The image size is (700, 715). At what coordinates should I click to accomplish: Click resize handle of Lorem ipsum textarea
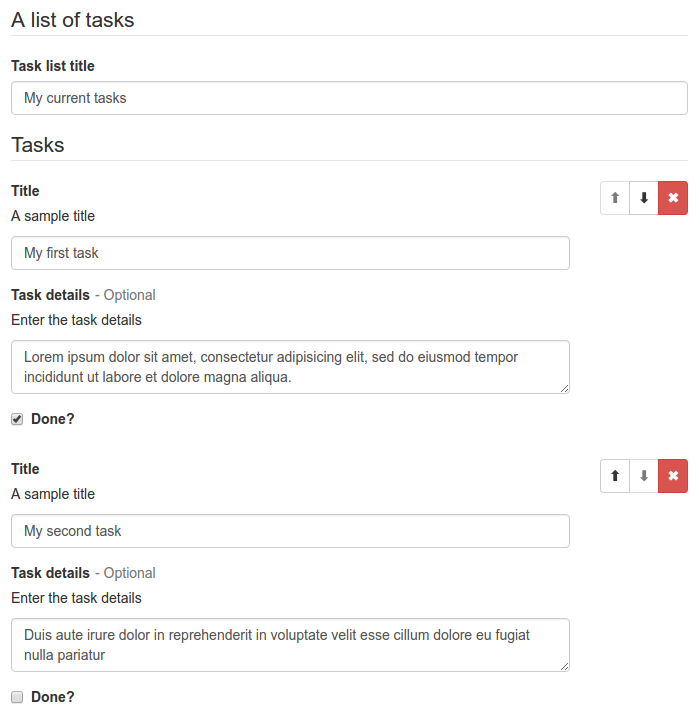click(x=565, y=389)
